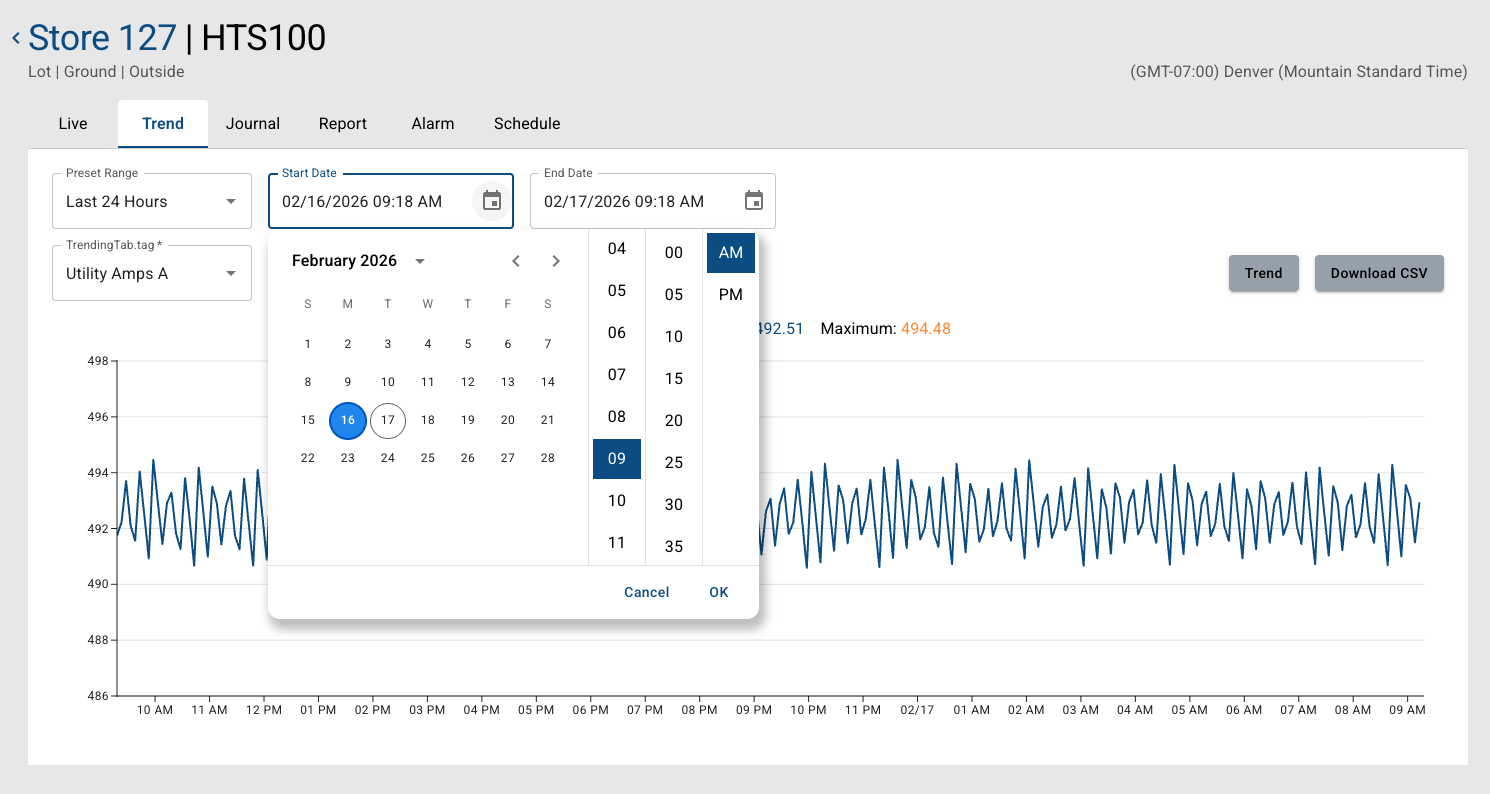Viewport: 1490px width, 794px height.
Task: Open the TrendingTab.tag Utility Amps A dropdown
Action: coord(152,273)
